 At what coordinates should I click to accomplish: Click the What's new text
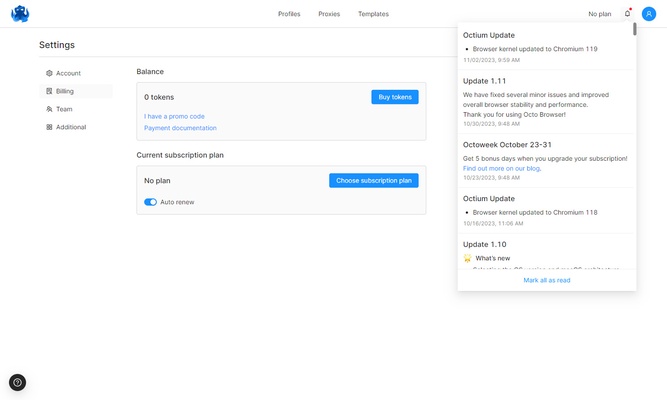[493, 258]
